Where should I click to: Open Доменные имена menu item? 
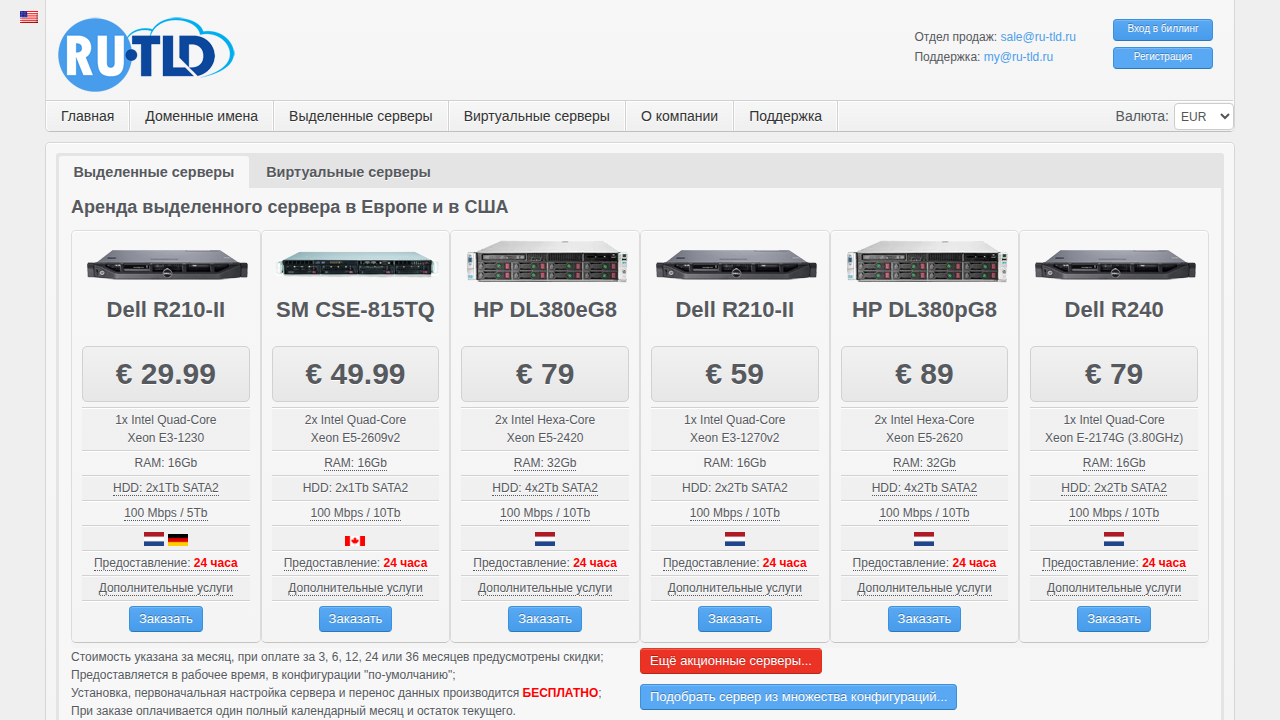201,116
